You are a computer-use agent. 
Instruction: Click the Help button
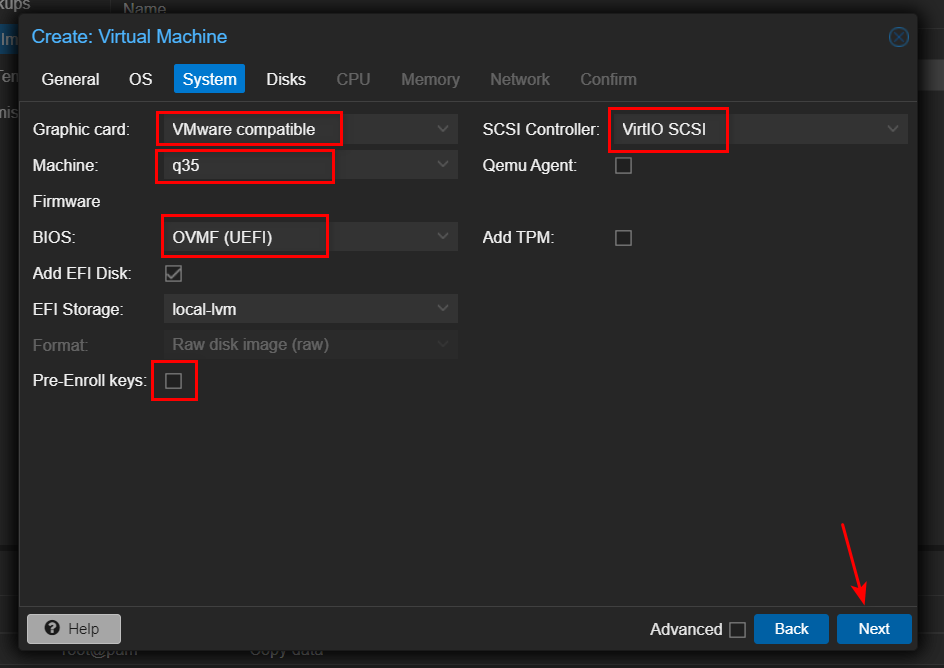74,629
